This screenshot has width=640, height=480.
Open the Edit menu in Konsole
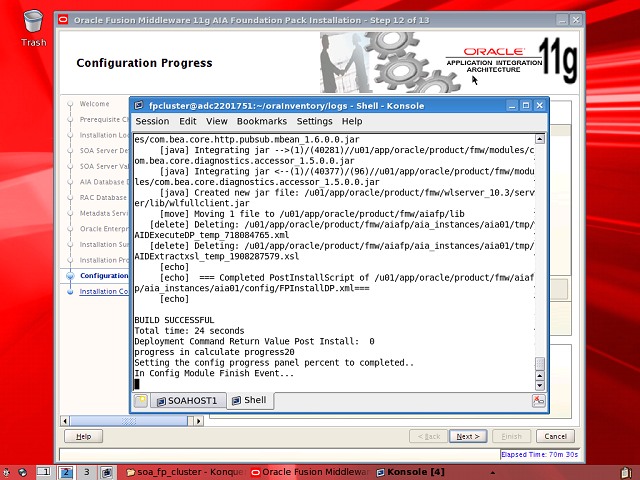pos(188,121)
